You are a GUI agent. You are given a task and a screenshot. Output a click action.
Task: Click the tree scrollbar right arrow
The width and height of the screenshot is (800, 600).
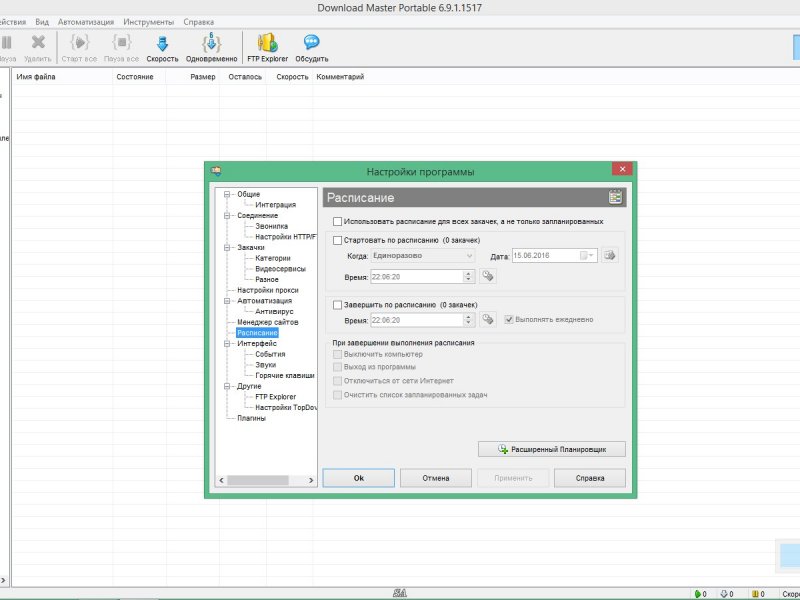click(x=311, y=480)
